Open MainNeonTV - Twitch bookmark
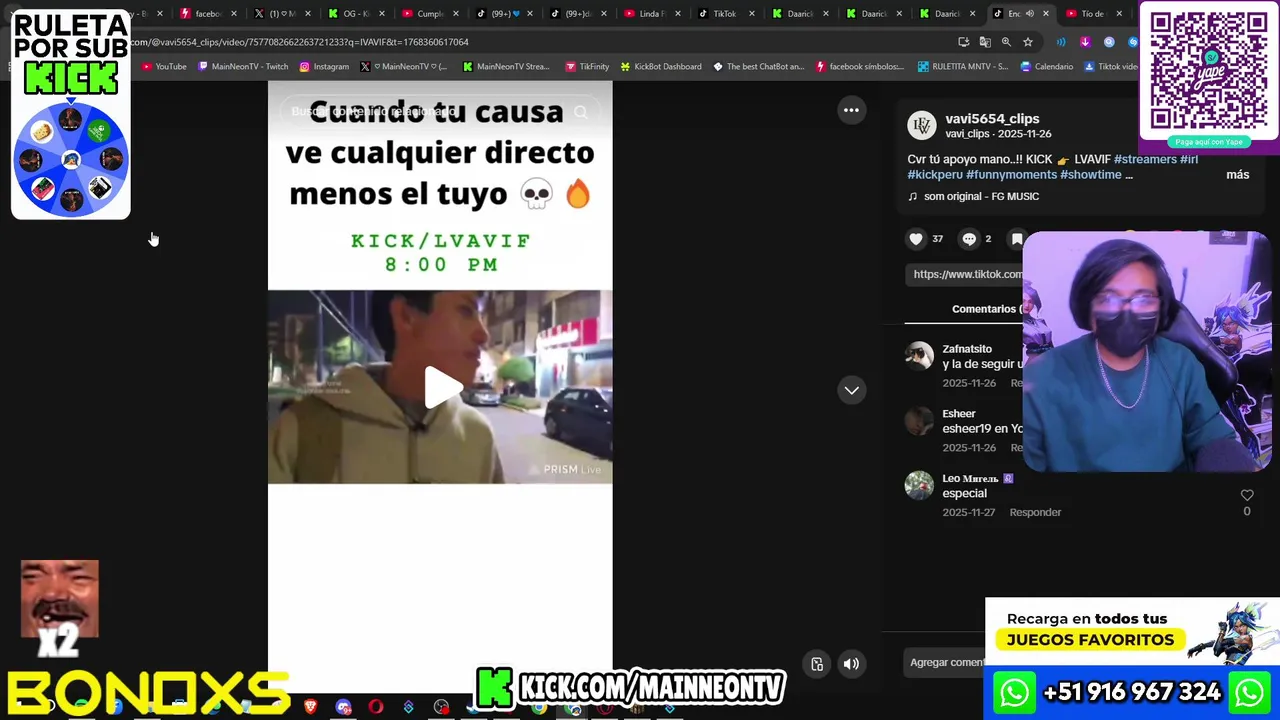 click(243, 67)
